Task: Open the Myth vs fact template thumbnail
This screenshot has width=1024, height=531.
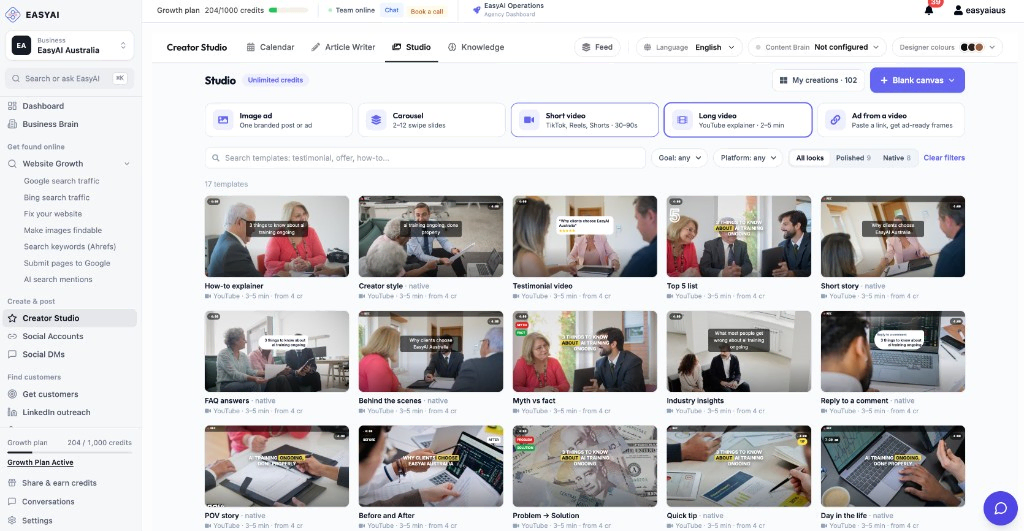Action: point(584,351)
